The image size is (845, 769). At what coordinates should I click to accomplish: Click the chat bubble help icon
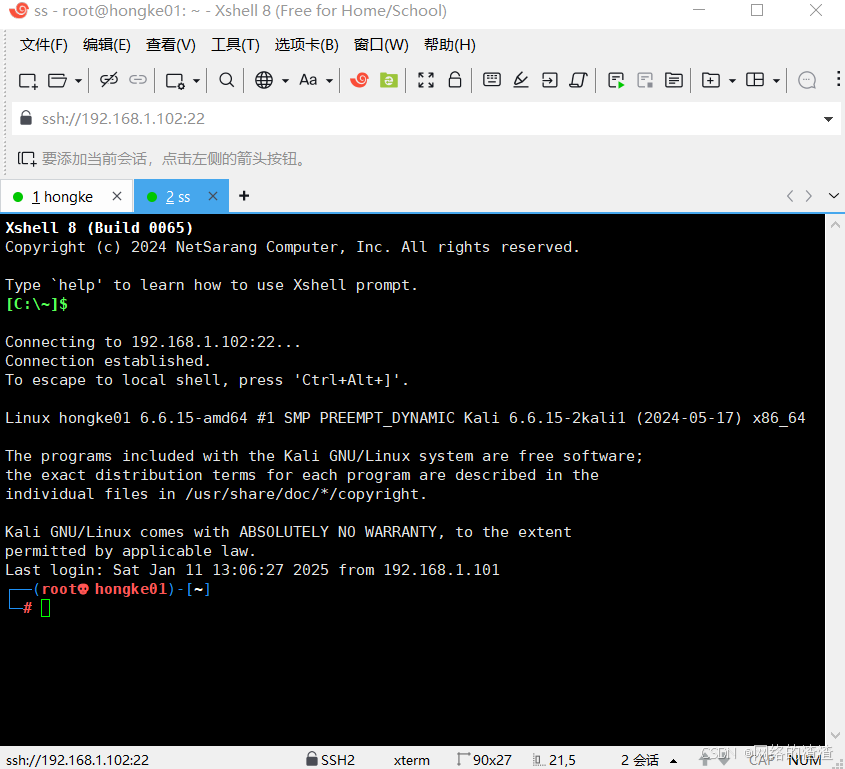[x=807, y=80]
